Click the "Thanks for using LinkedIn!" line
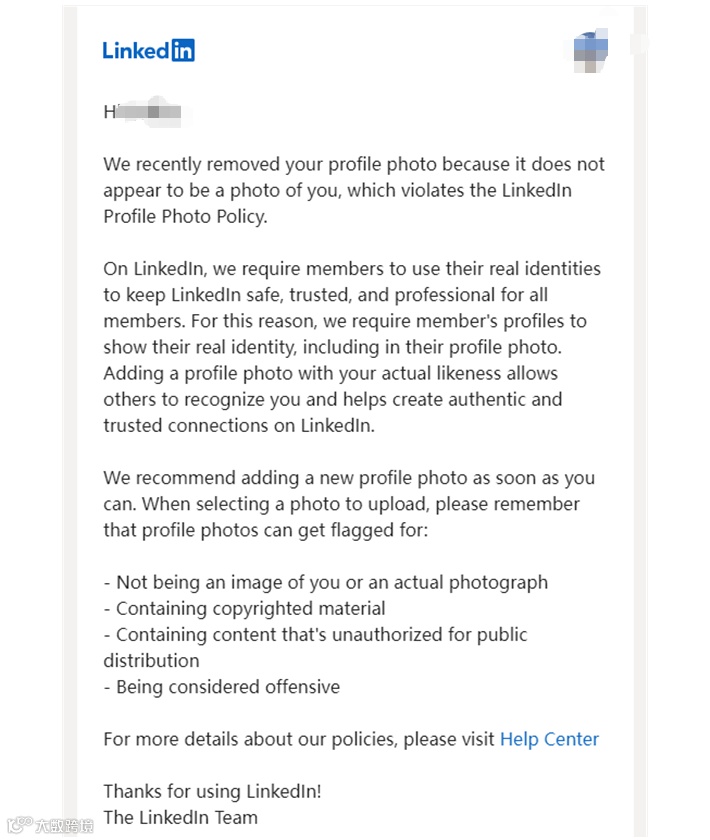This screenshot has height=840, width=710. 212,791
